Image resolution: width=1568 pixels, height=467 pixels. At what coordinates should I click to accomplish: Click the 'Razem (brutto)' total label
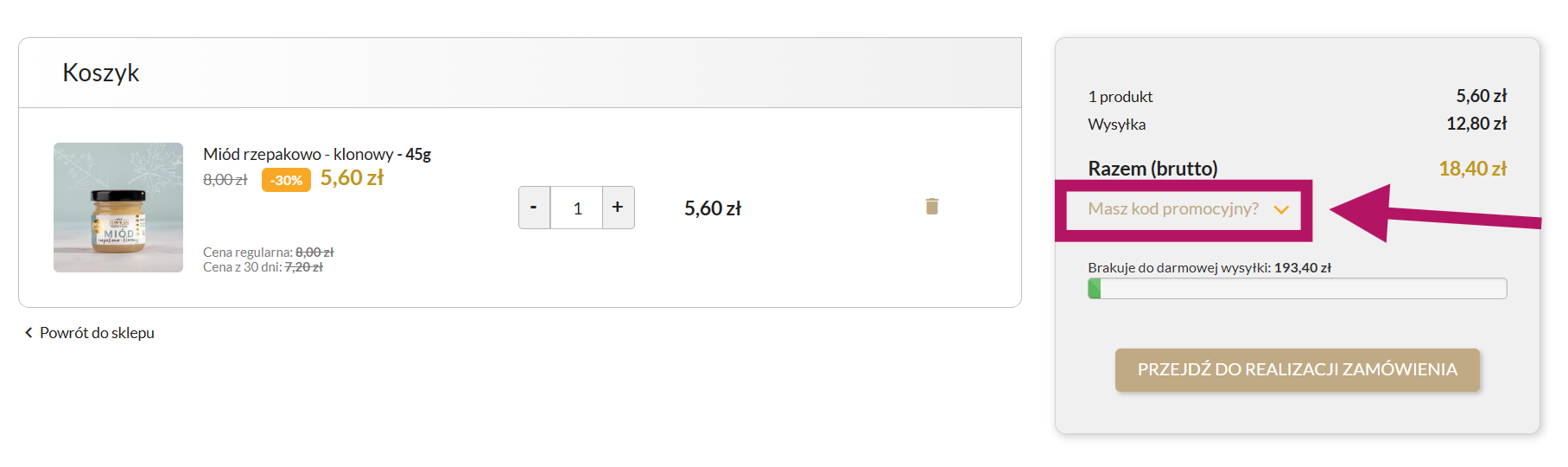(1152, 169)
